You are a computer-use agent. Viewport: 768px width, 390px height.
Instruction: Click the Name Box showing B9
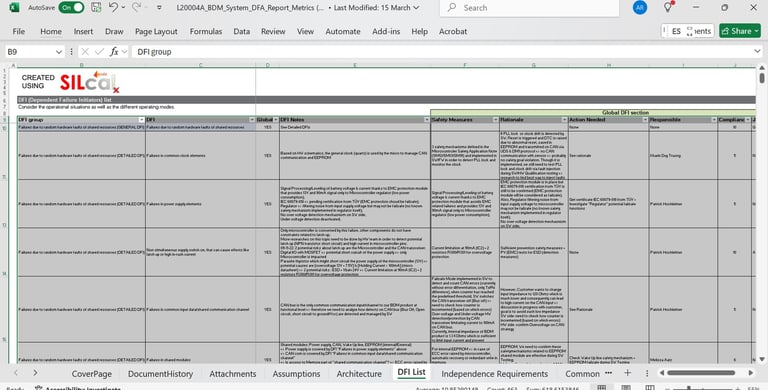29,51
